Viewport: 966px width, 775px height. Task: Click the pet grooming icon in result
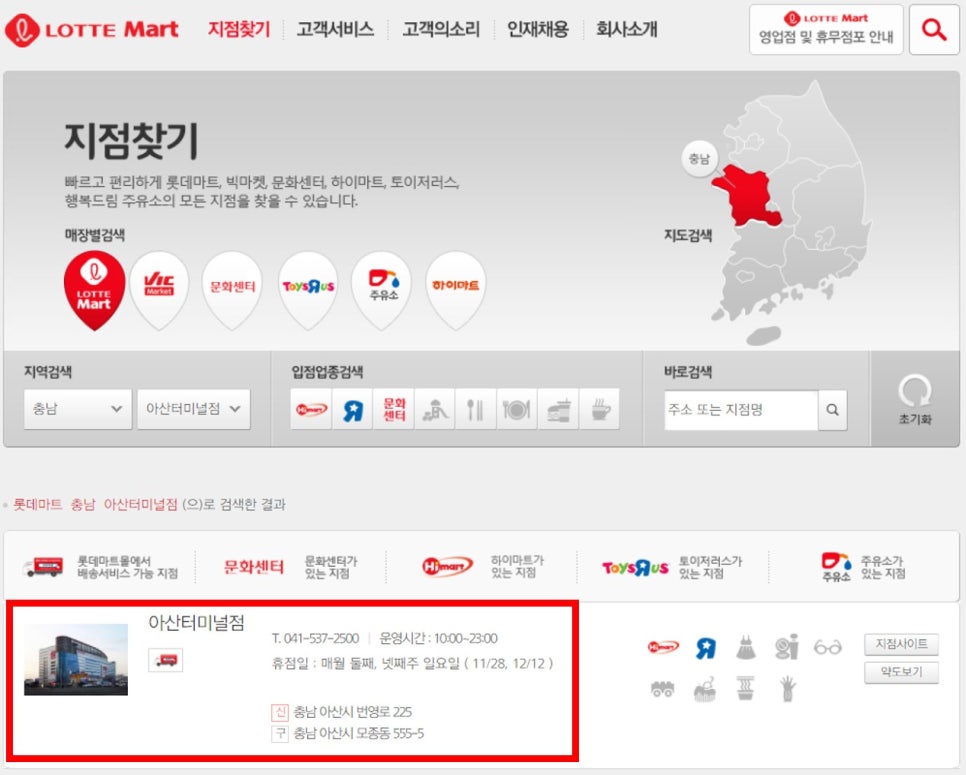[x=705, y=689]
